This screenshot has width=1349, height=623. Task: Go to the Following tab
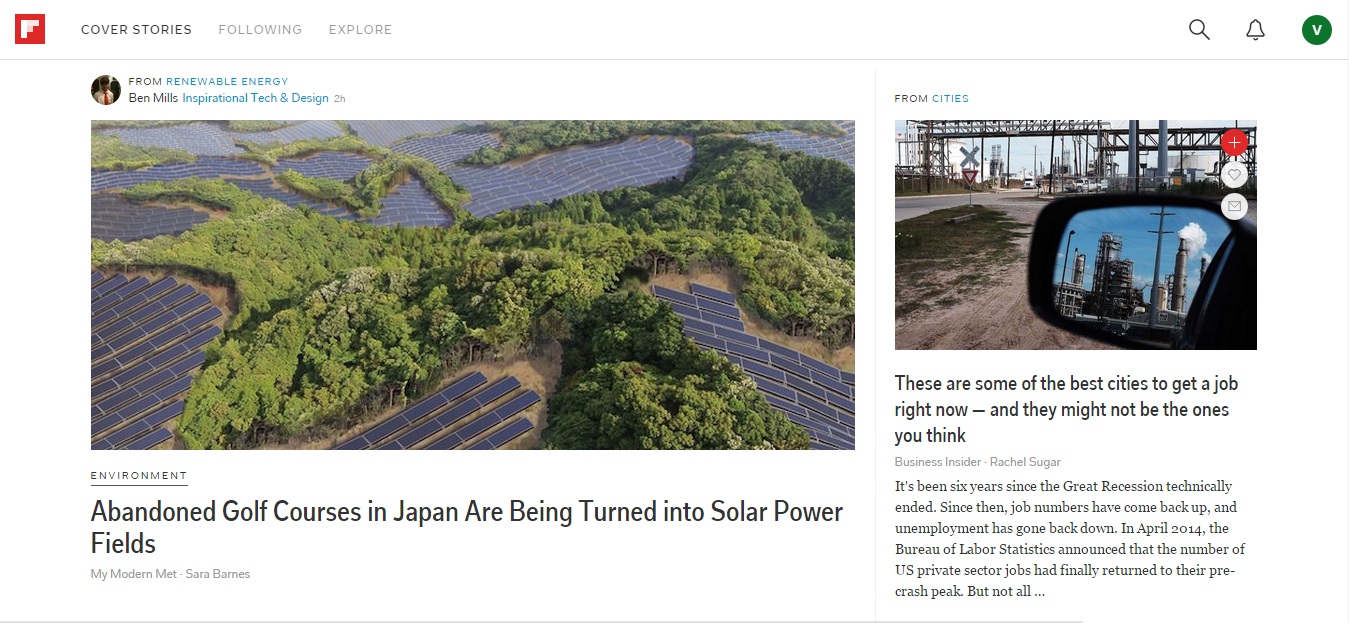(x=260, y=30)
